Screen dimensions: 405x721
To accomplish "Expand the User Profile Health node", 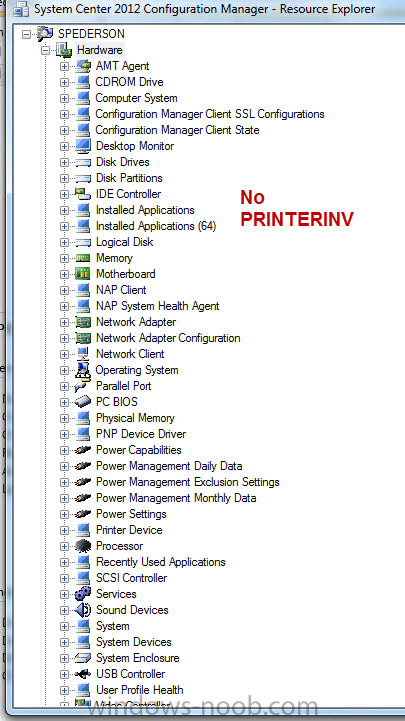I will 64,690.
